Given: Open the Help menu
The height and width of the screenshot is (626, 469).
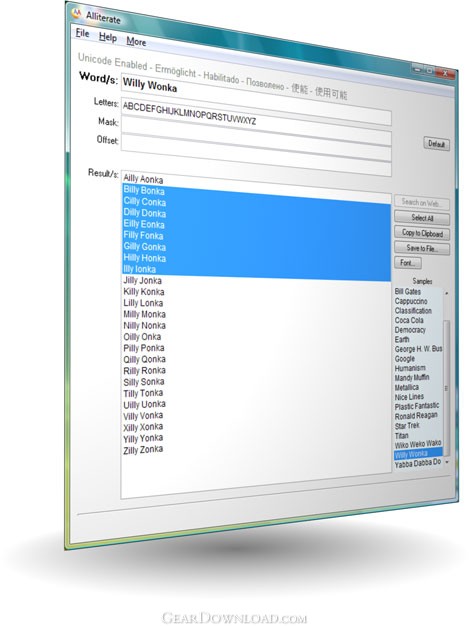Looking at the screenshot, I should 108,38.
